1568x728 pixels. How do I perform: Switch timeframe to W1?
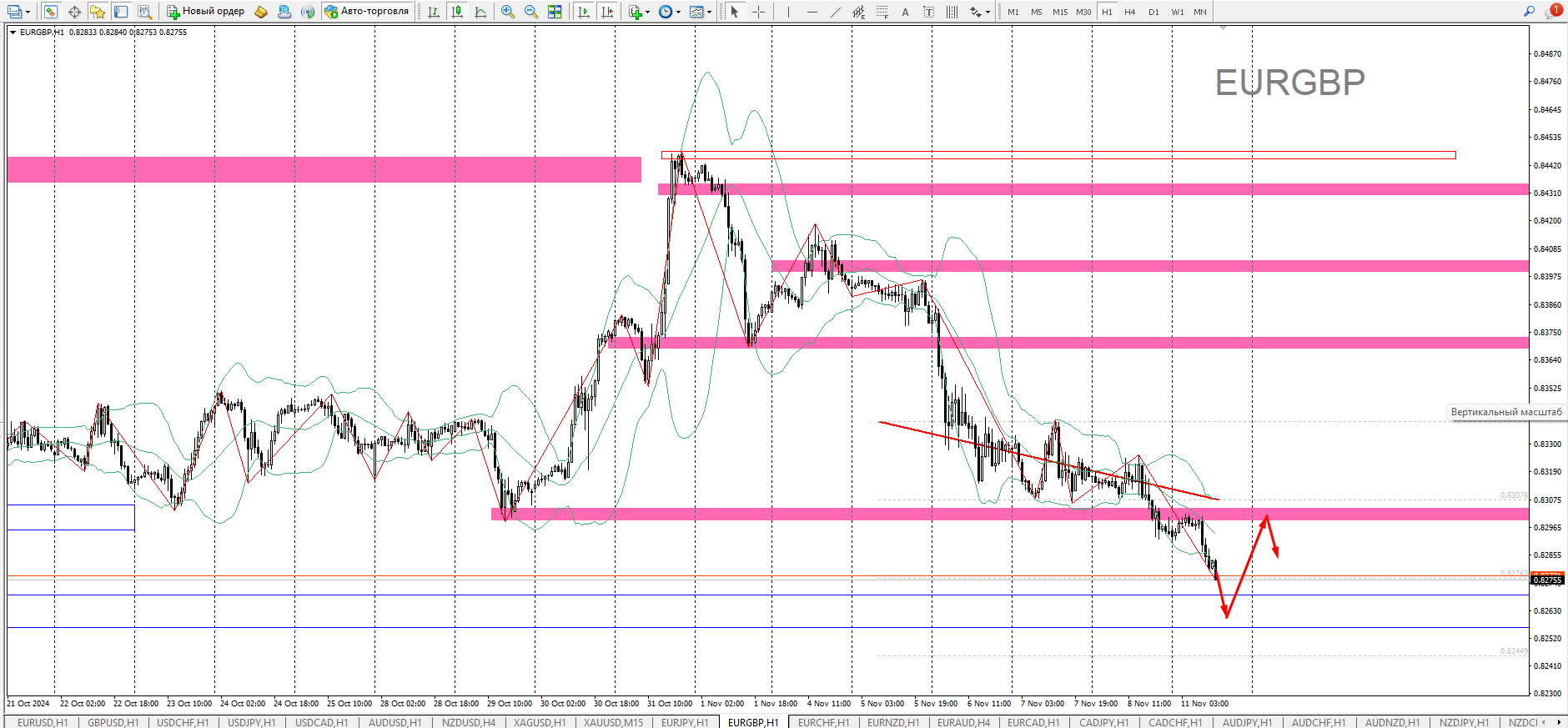pos(1177,12)
